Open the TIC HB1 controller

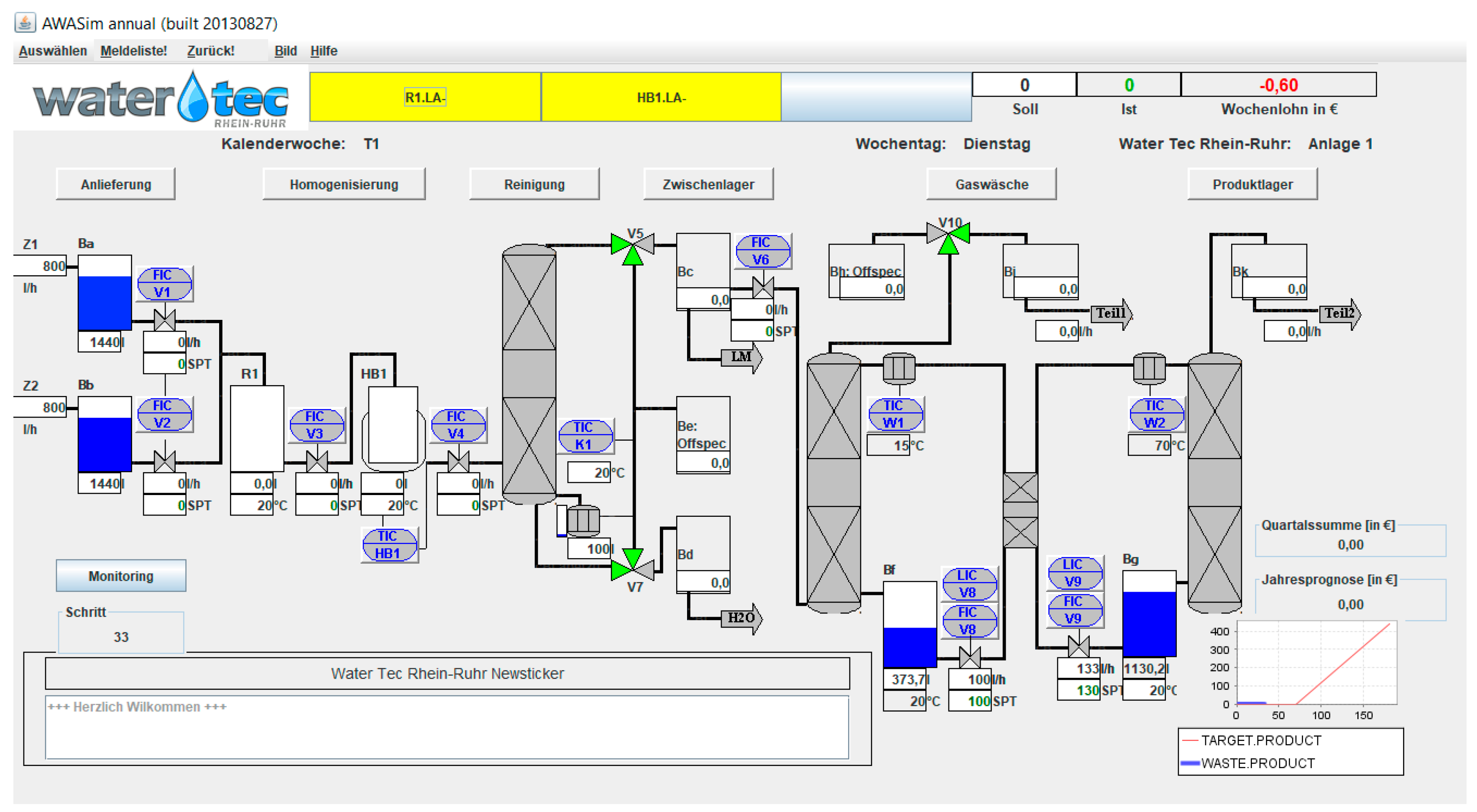(389, 544)
